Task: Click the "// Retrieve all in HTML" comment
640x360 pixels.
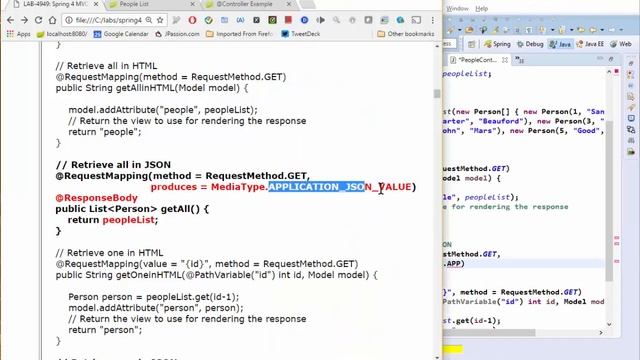Action: 106,66
